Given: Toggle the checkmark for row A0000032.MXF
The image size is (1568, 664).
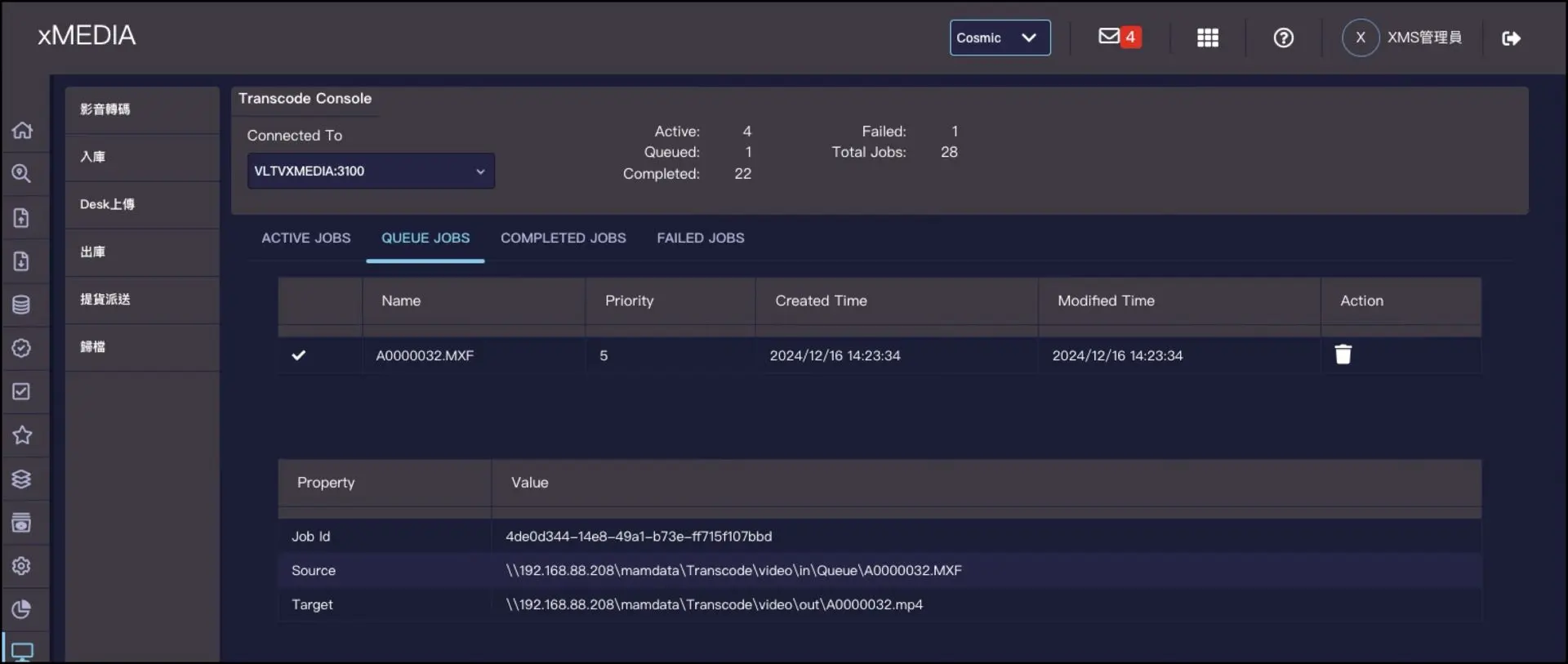Looking at the screenshot, I should [299, 355].
